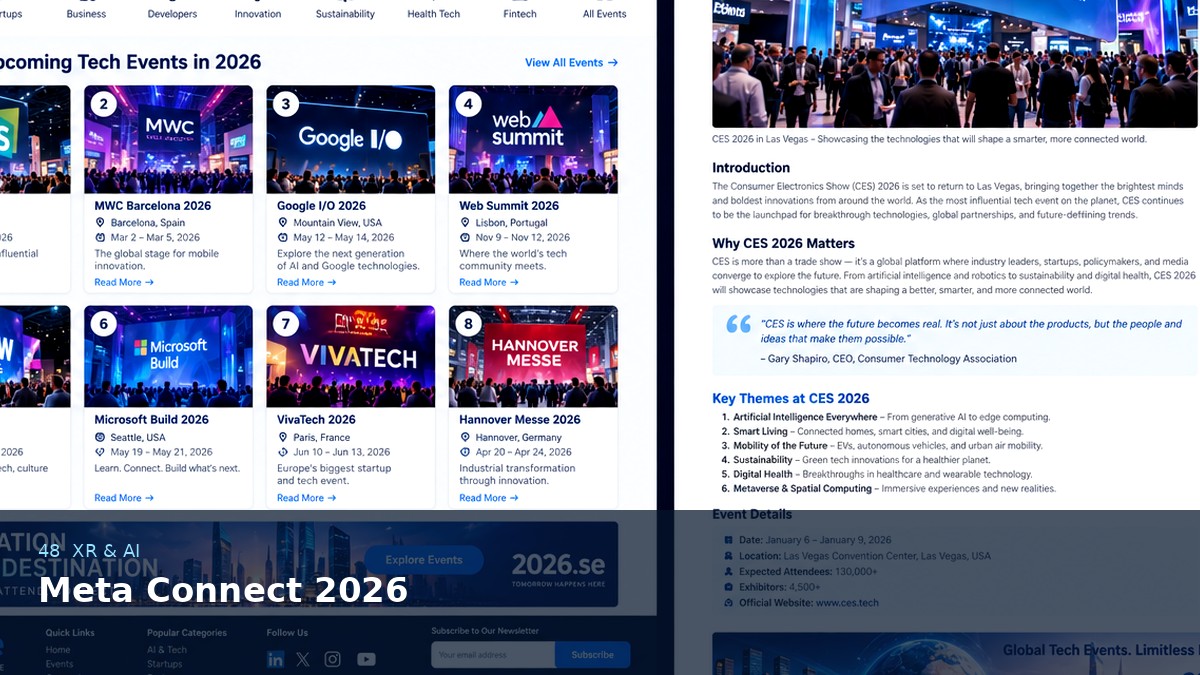Image resolution: width=1200 pixels, height=675 pixels.
Task: Click the 2026.se banner logo
Action: pos(558,565)
